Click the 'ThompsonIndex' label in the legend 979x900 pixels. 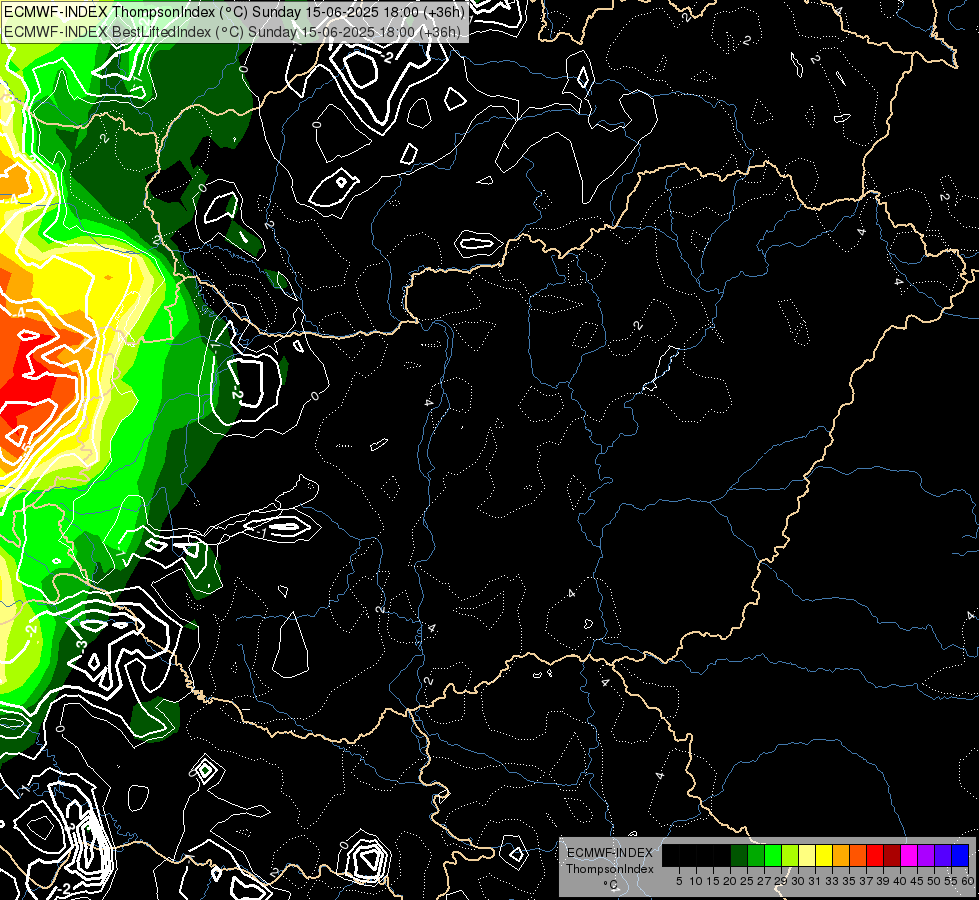tap(609, 869)
